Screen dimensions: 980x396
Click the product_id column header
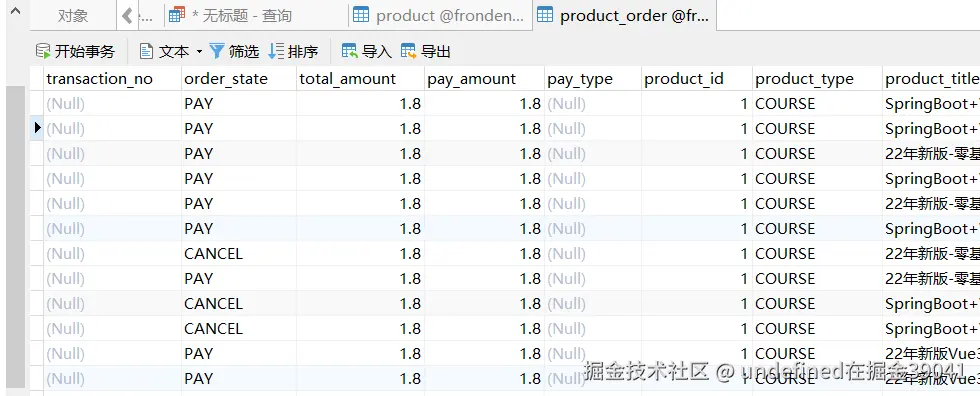pyautogui.click(x=697, y=79)
